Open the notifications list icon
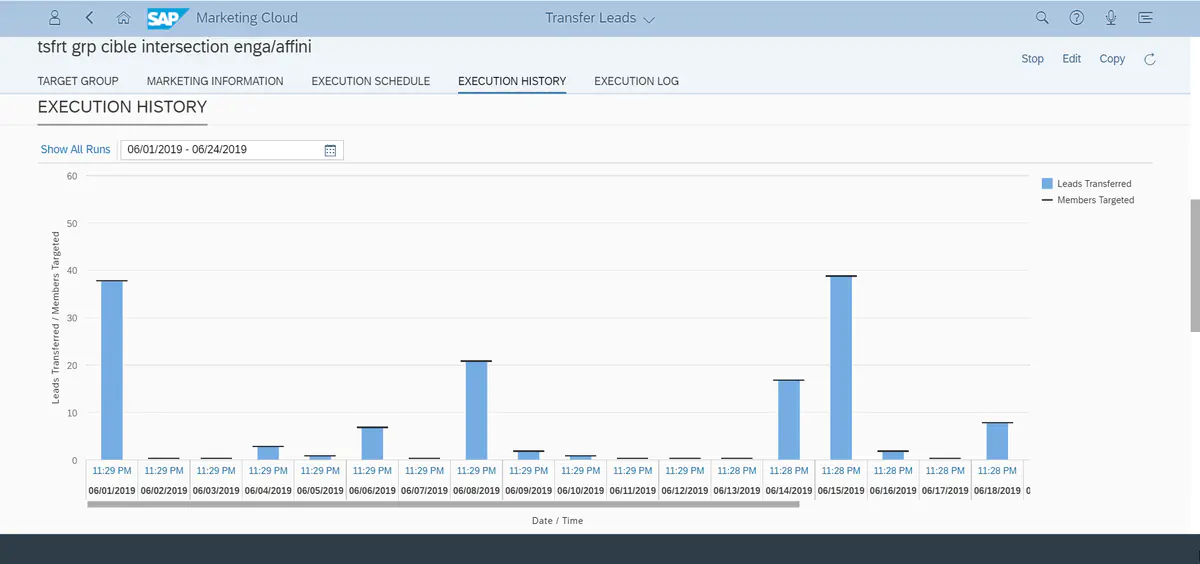Viewport: 1200px width, 564px height. (1146, 18)
